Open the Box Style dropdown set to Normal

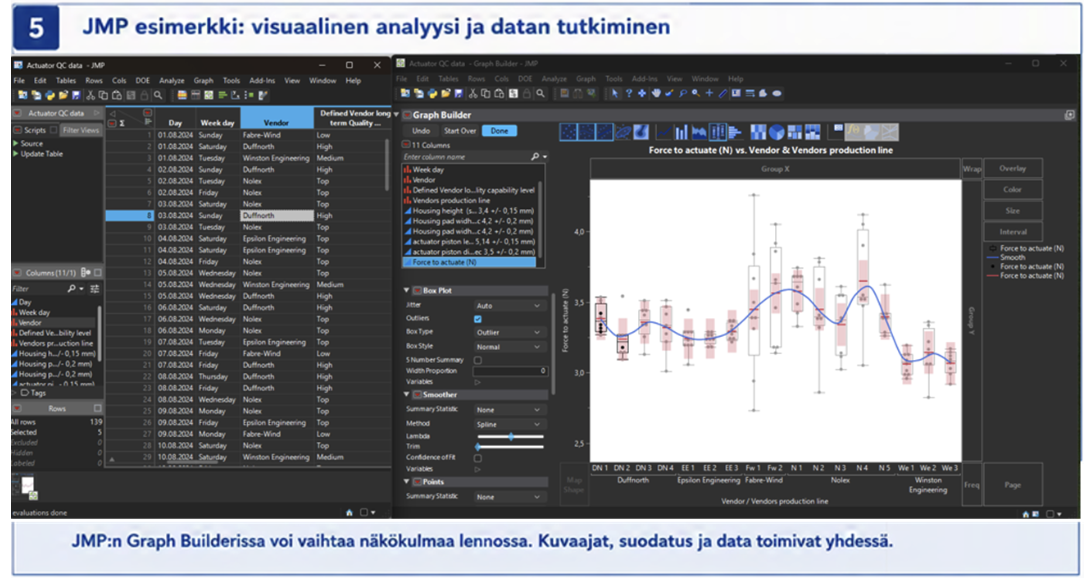click(x=508, y=346)
